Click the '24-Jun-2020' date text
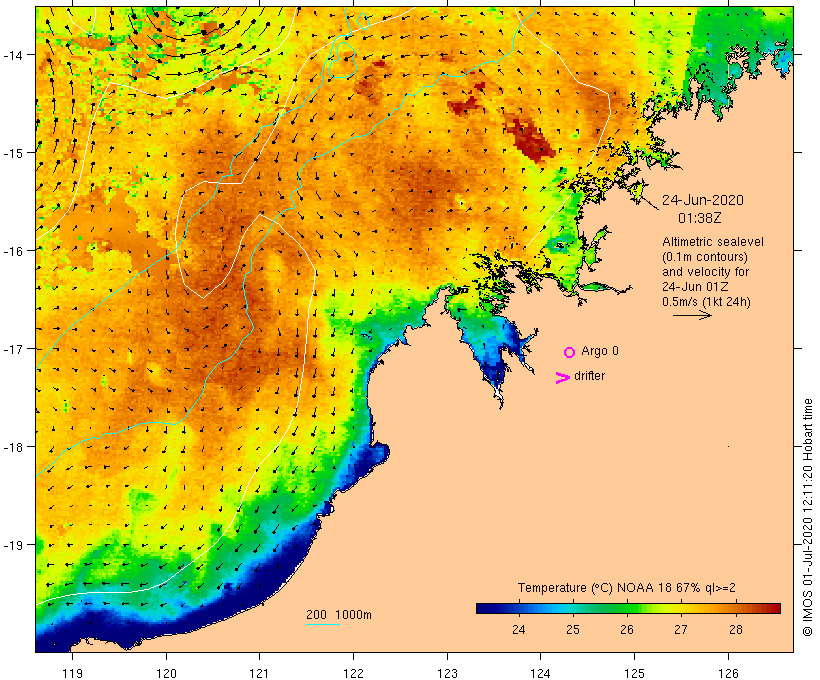The image size is (820, 680). 703,200
